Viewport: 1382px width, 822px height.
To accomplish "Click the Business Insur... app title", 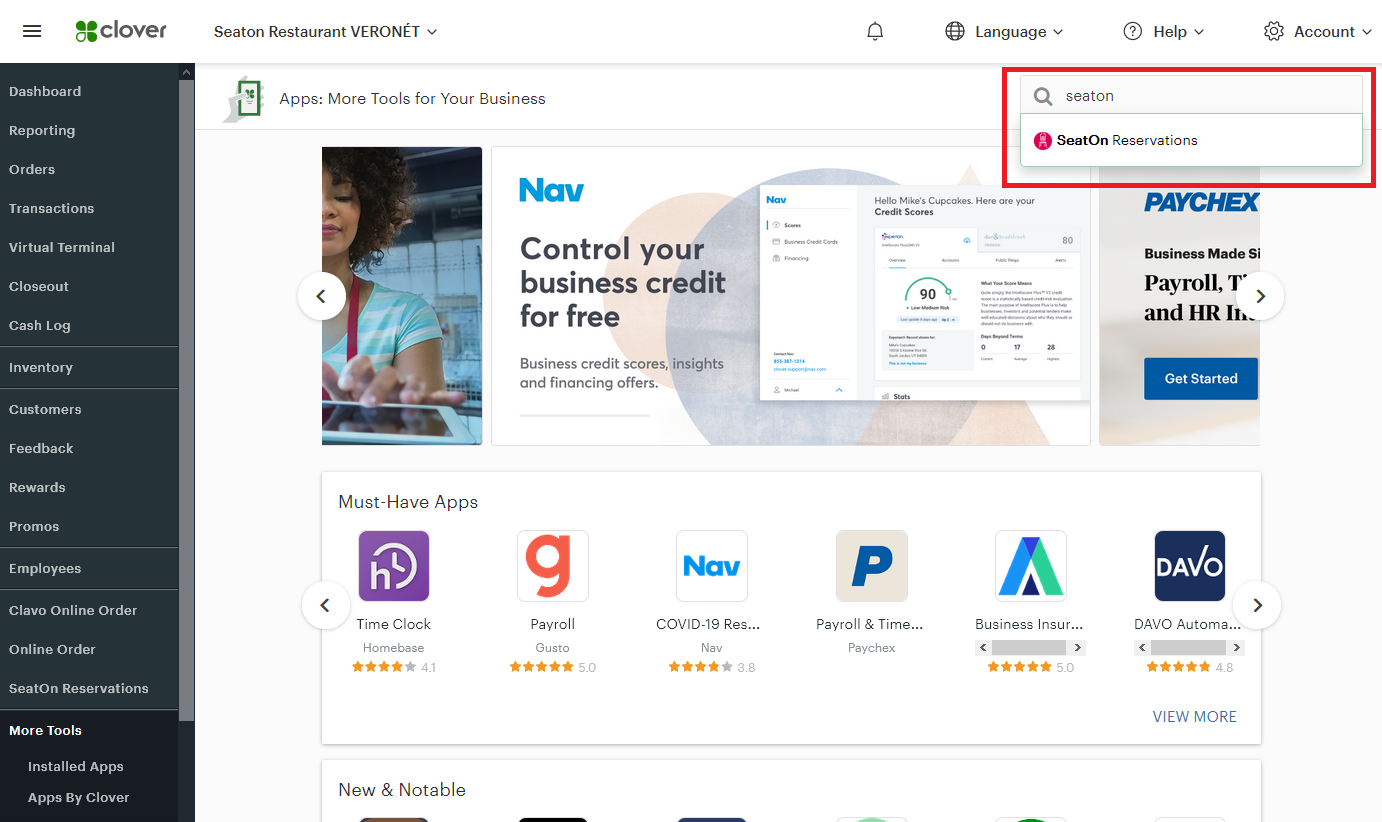I will (1031, 624).
